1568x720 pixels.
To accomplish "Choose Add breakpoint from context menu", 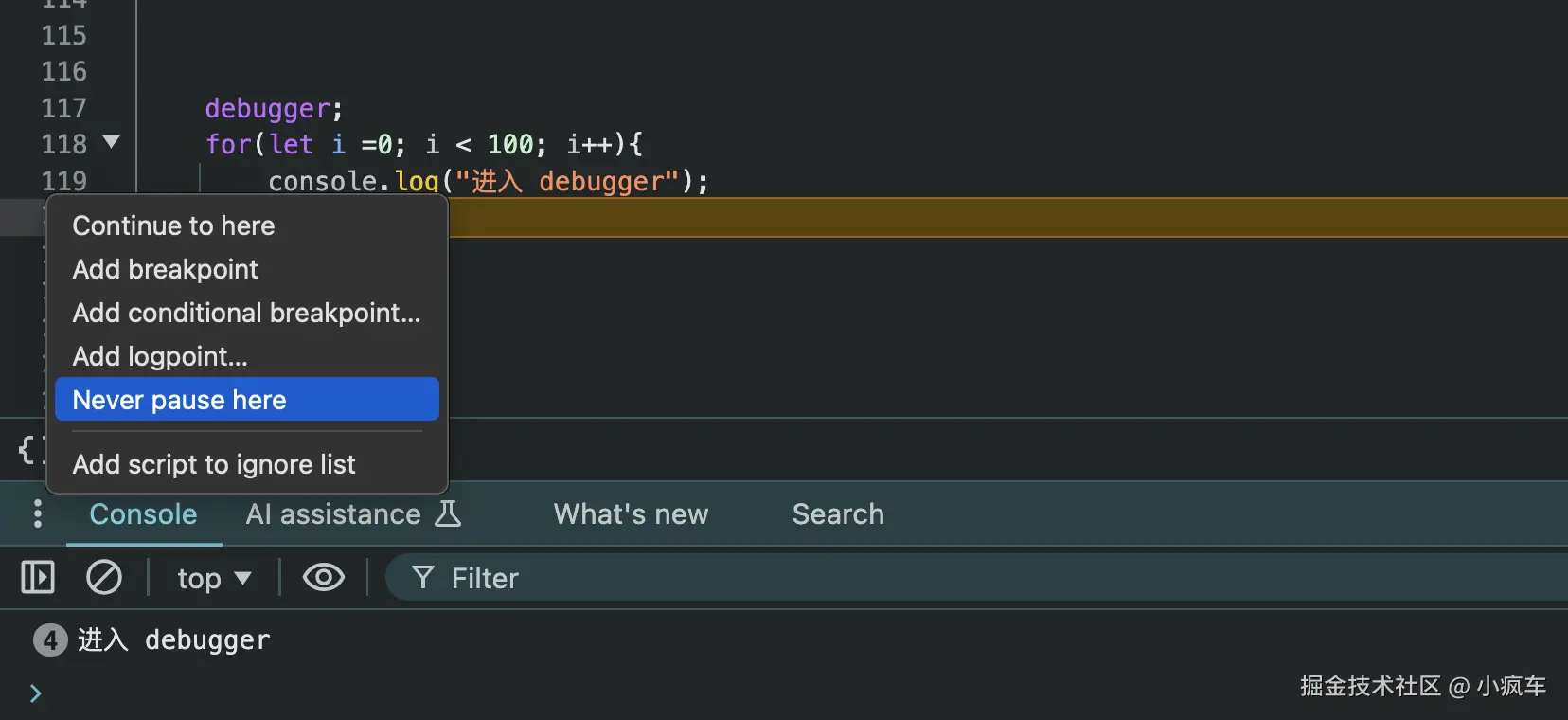I will click(x=165, y=269).
